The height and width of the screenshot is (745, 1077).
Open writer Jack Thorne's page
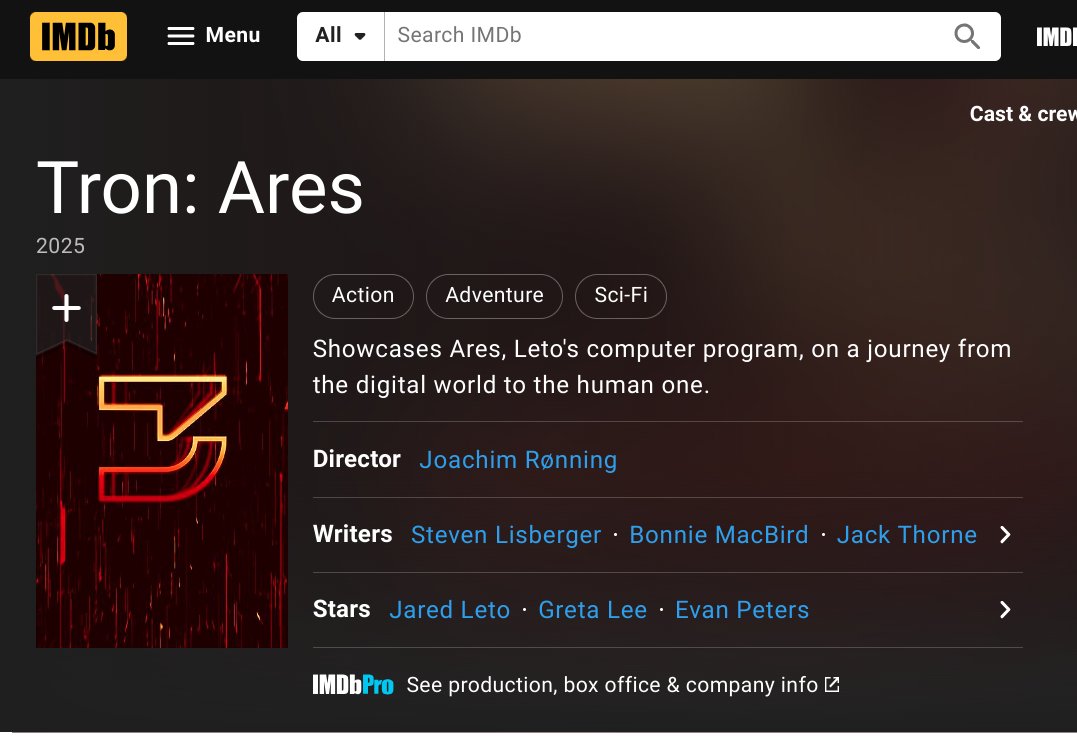907,535
